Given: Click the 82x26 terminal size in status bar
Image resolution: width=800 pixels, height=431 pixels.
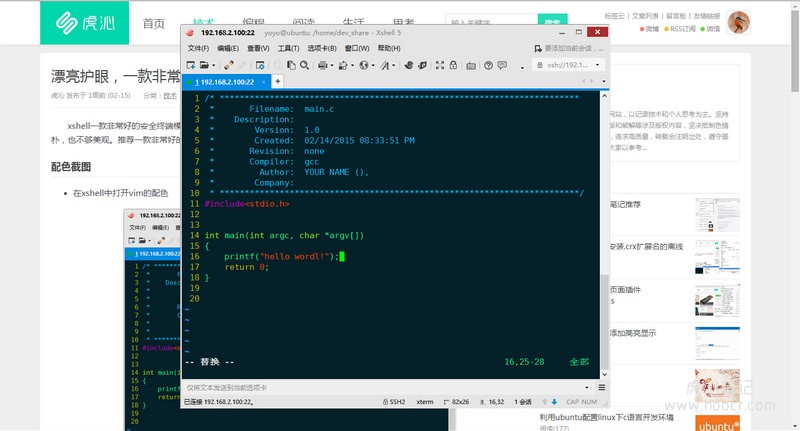Looking at the screenshot, I should pyautogui.click(x=457, y=402).
